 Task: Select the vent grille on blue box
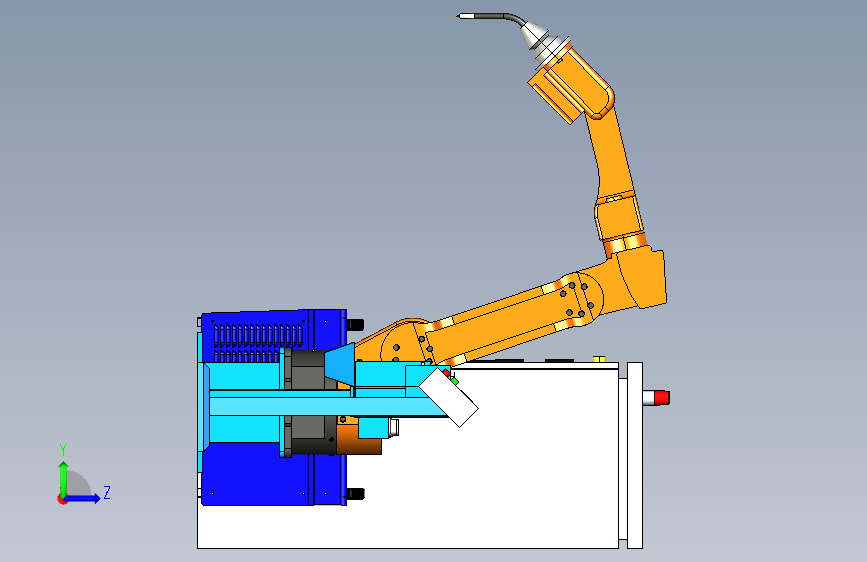[258, 342]
